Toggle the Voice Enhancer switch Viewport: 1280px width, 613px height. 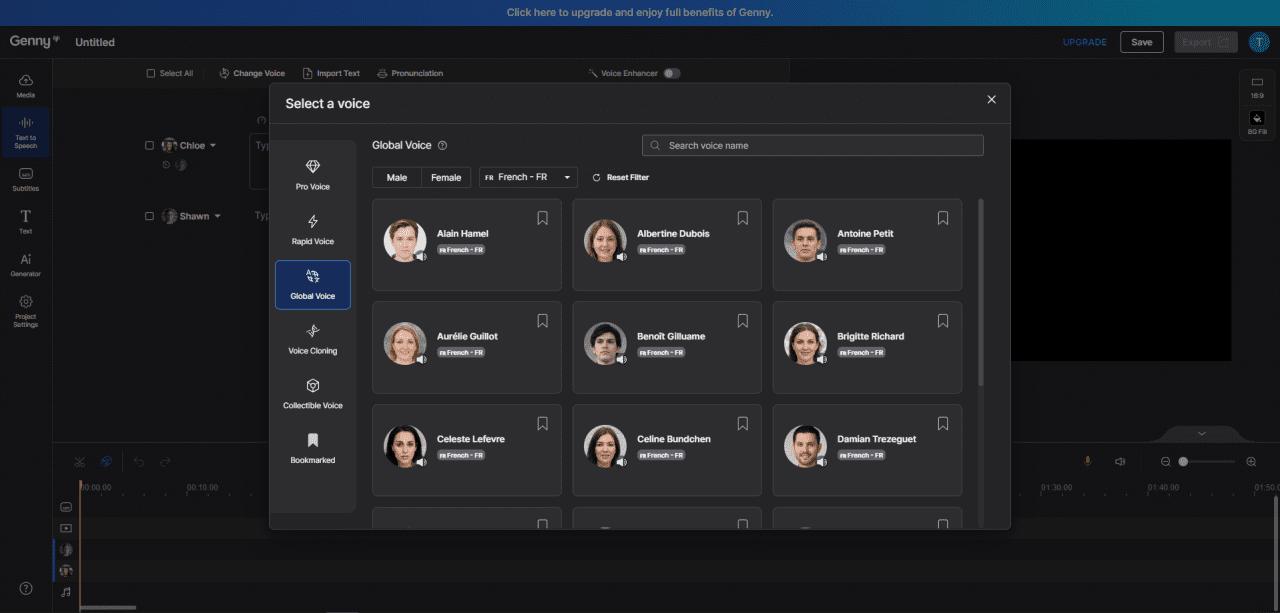671,73
